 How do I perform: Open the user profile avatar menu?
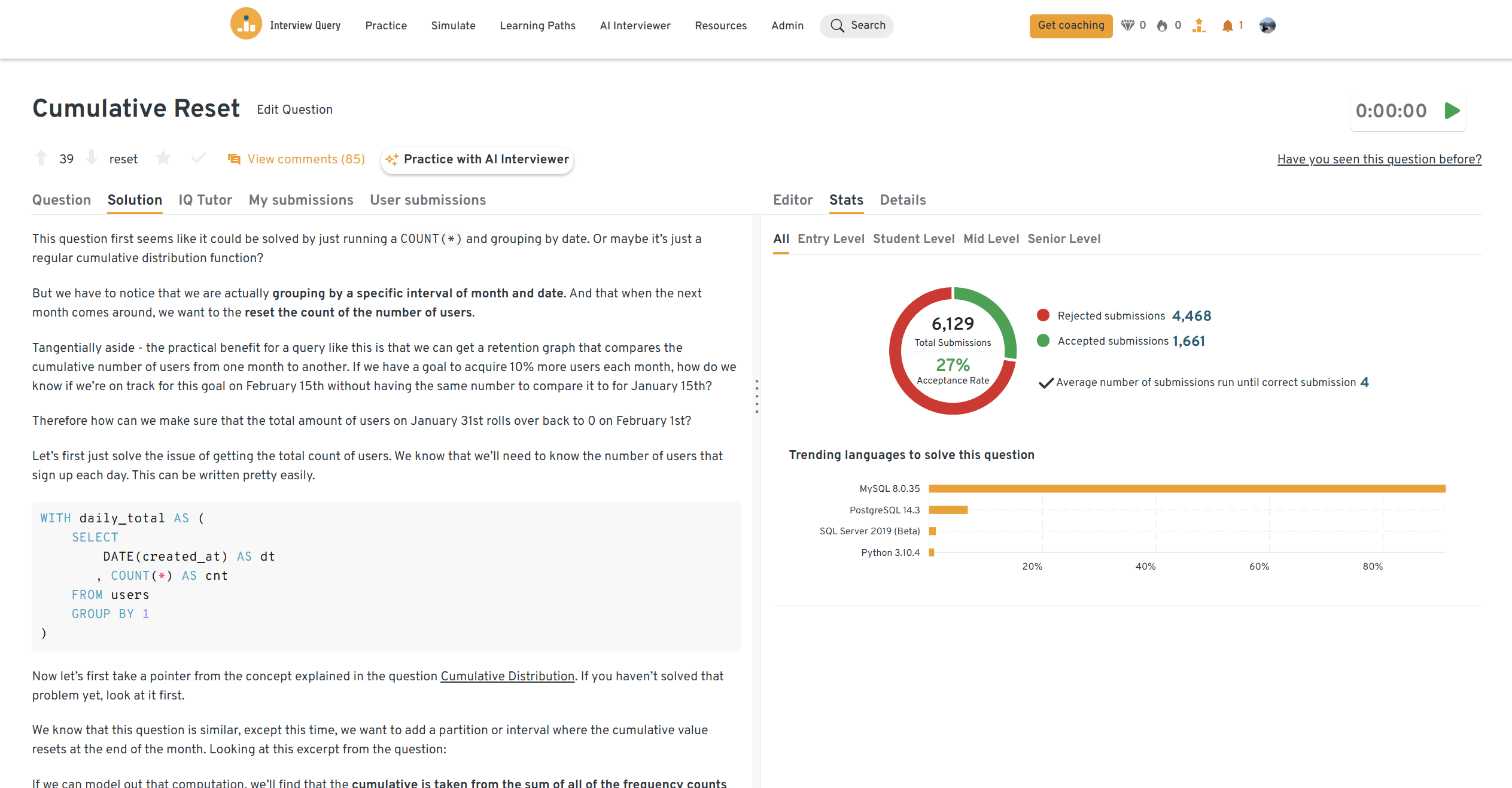(x=1267, y=26)
